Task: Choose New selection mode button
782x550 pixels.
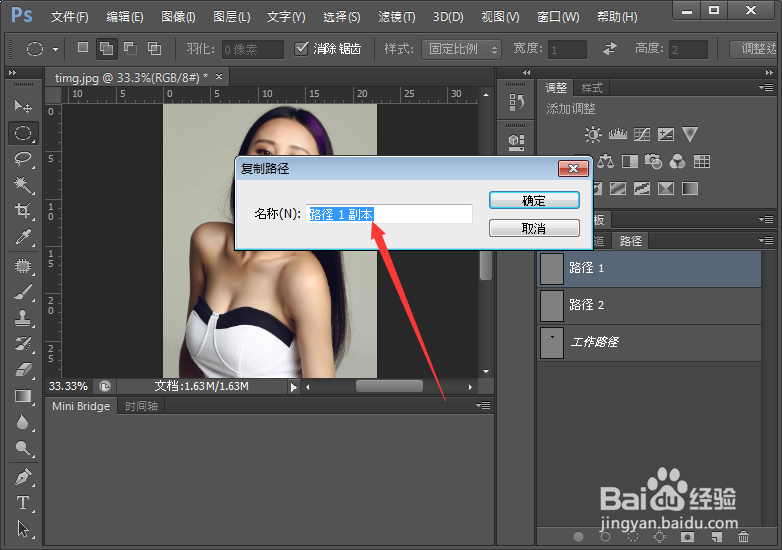Action: pyautogui.click(x=83, y=47)
